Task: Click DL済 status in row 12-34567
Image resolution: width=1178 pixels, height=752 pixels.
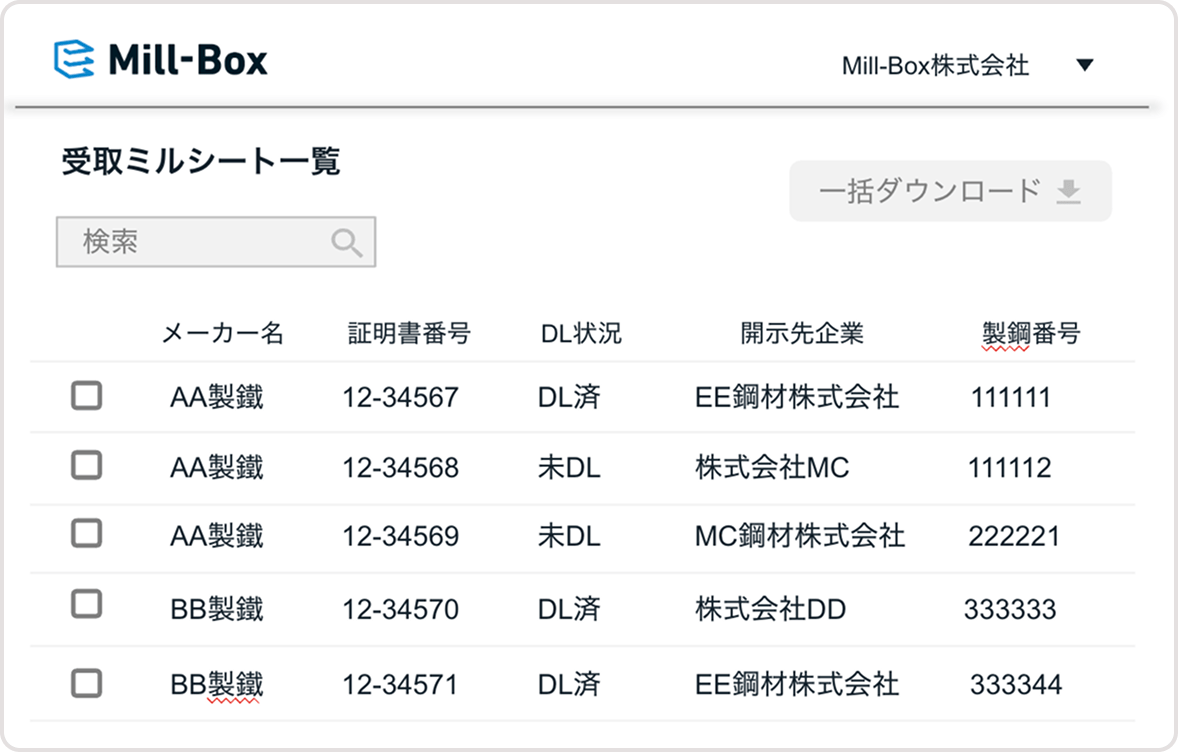Action: (569, 397)
